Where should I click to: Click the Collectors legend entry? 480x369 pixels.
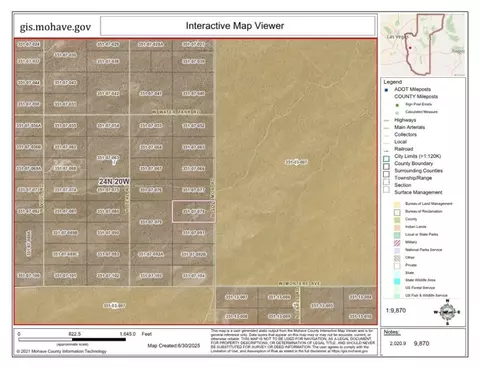click(405, 135)
